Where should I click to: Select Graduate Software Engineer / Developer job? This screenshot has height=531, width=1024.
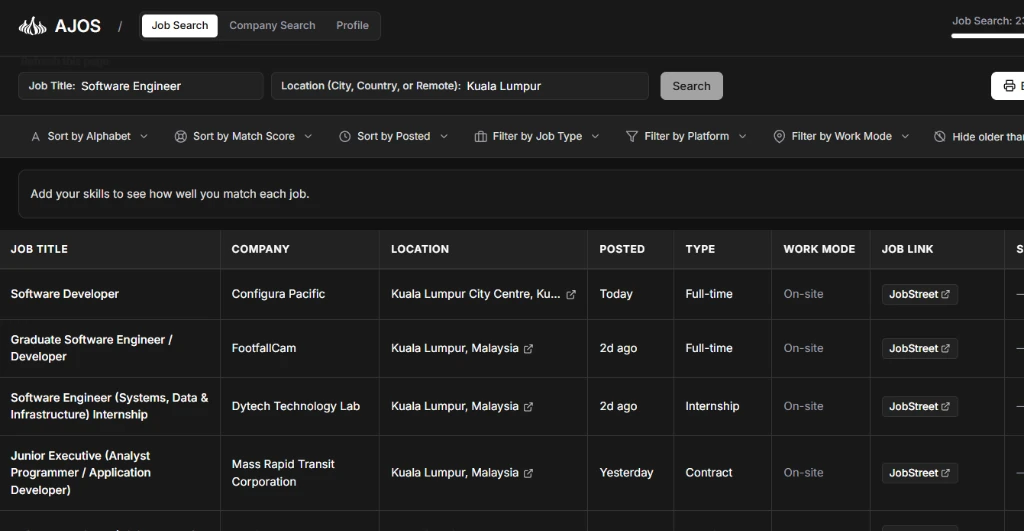click(91, 348)
